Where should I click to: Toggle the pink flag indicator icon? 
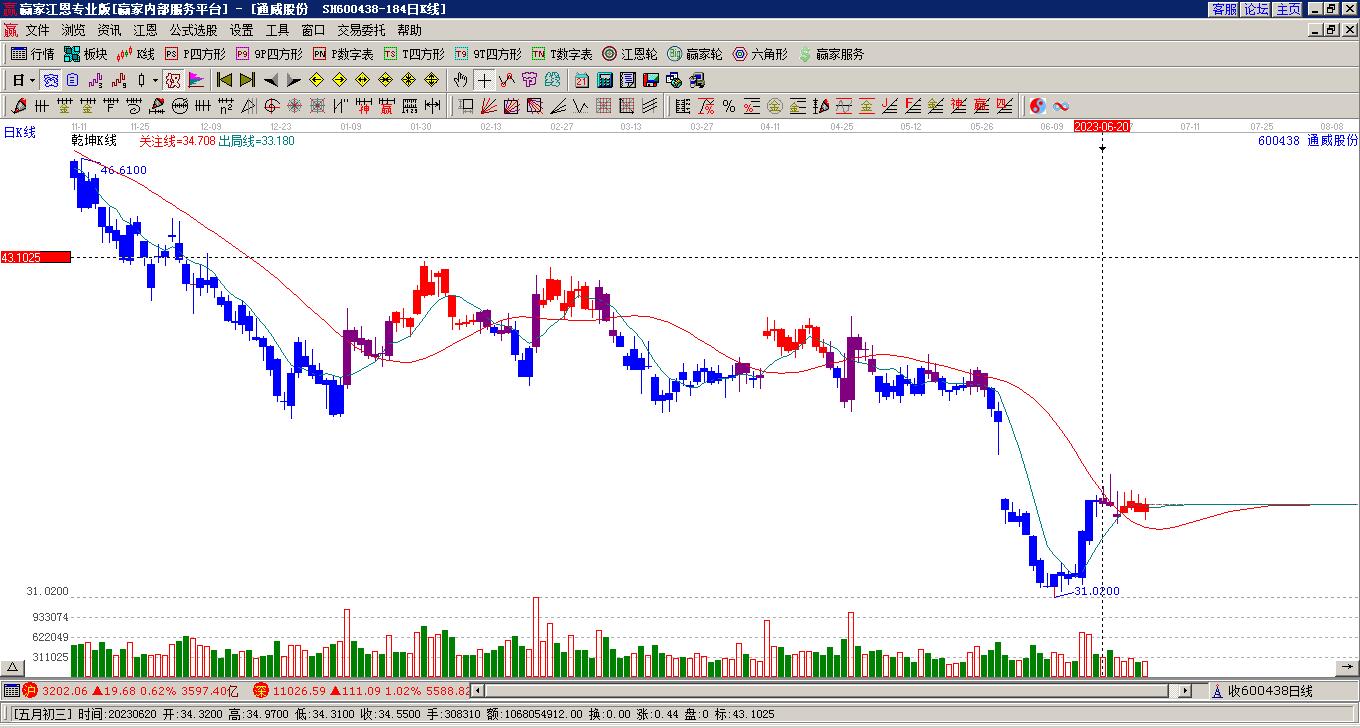[196, 80]
